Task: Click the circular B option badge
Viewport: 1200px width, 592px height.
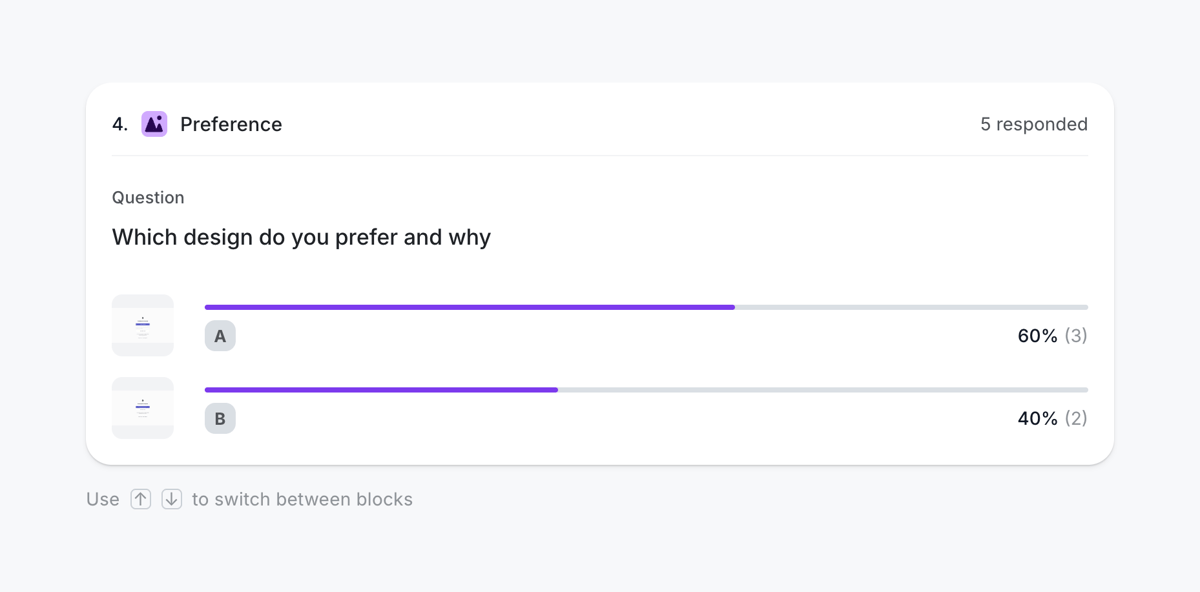Action: 220,418
